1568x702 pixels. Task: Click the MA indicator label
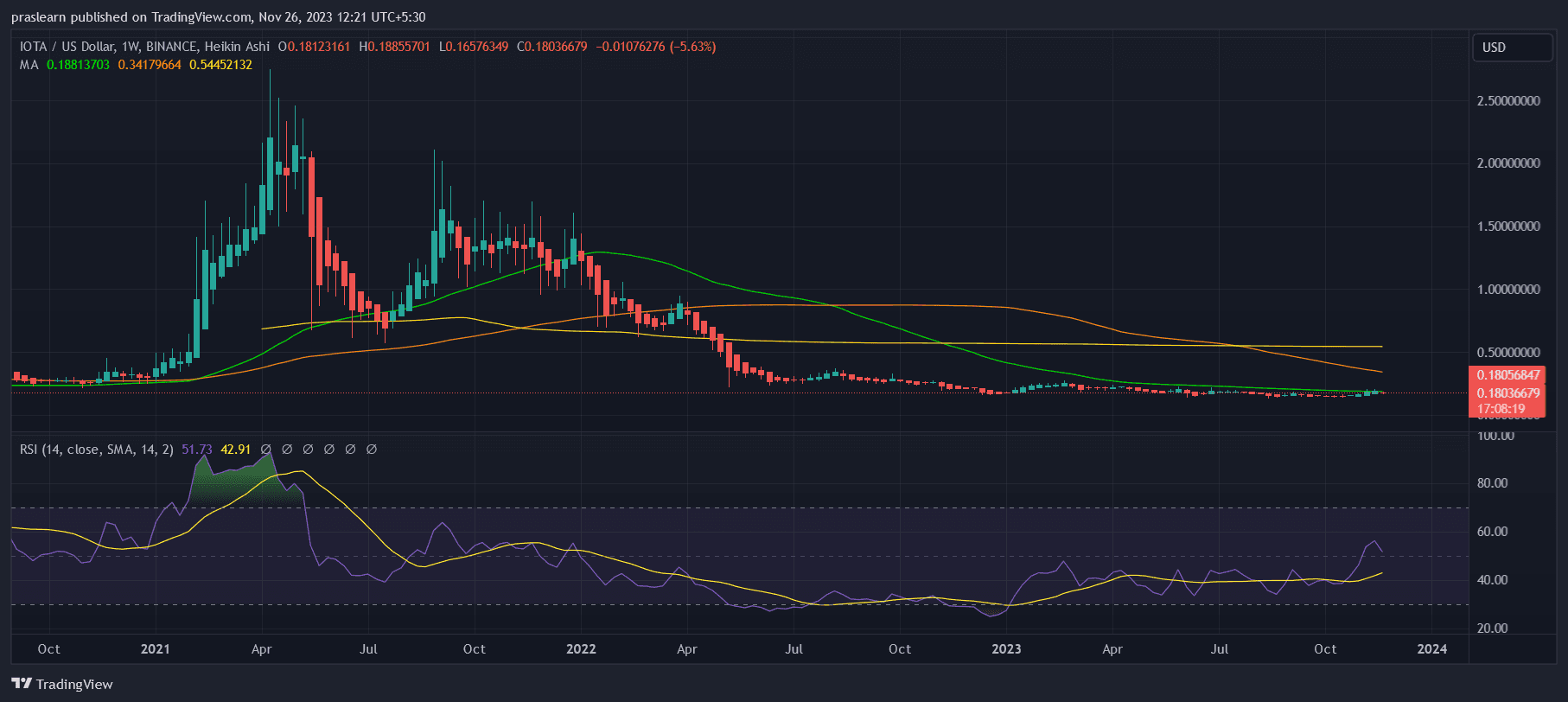29,65
